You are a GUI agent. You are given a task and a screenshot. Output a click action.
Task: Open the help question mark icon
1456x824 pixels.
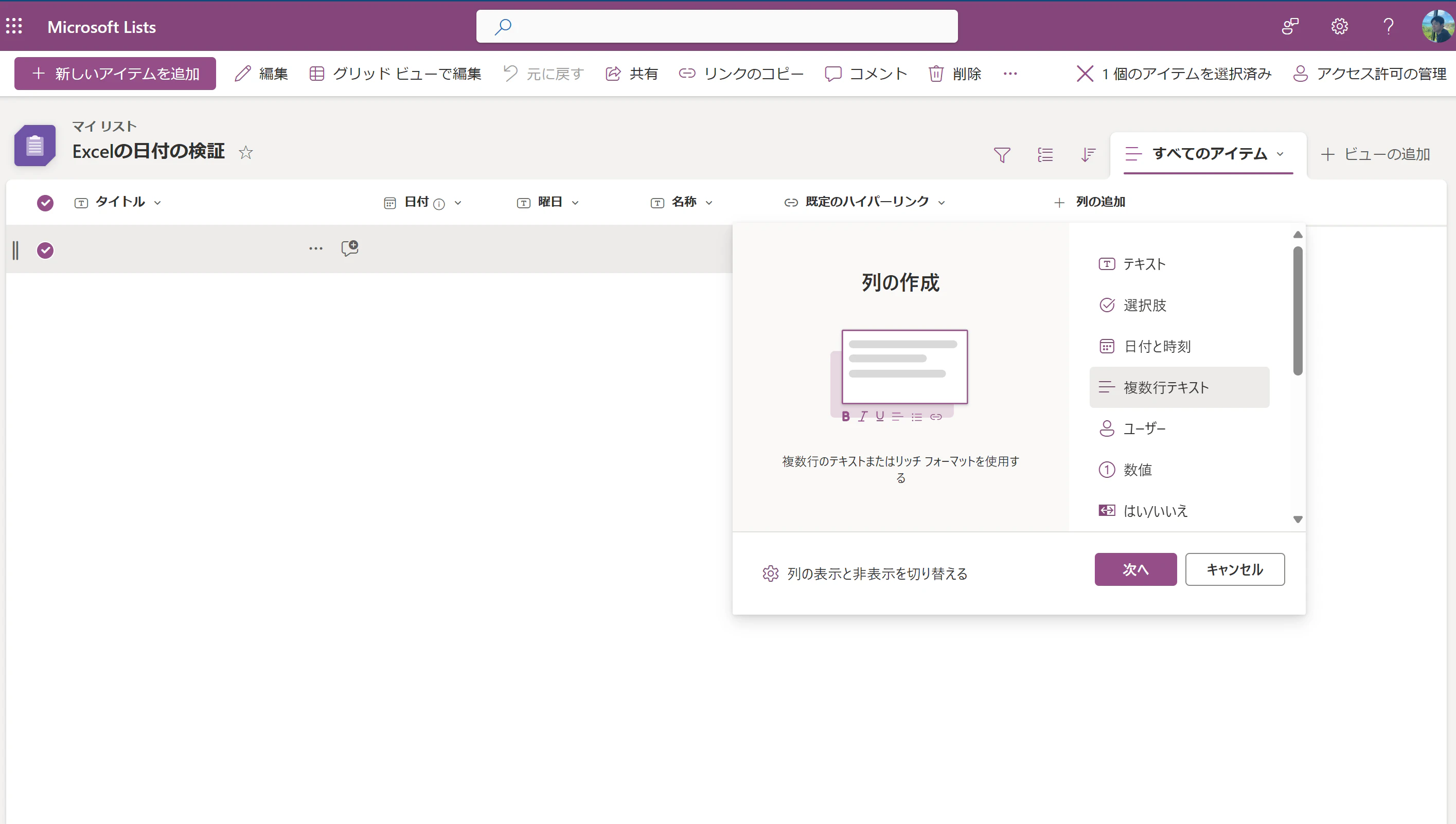[1388, 26]
